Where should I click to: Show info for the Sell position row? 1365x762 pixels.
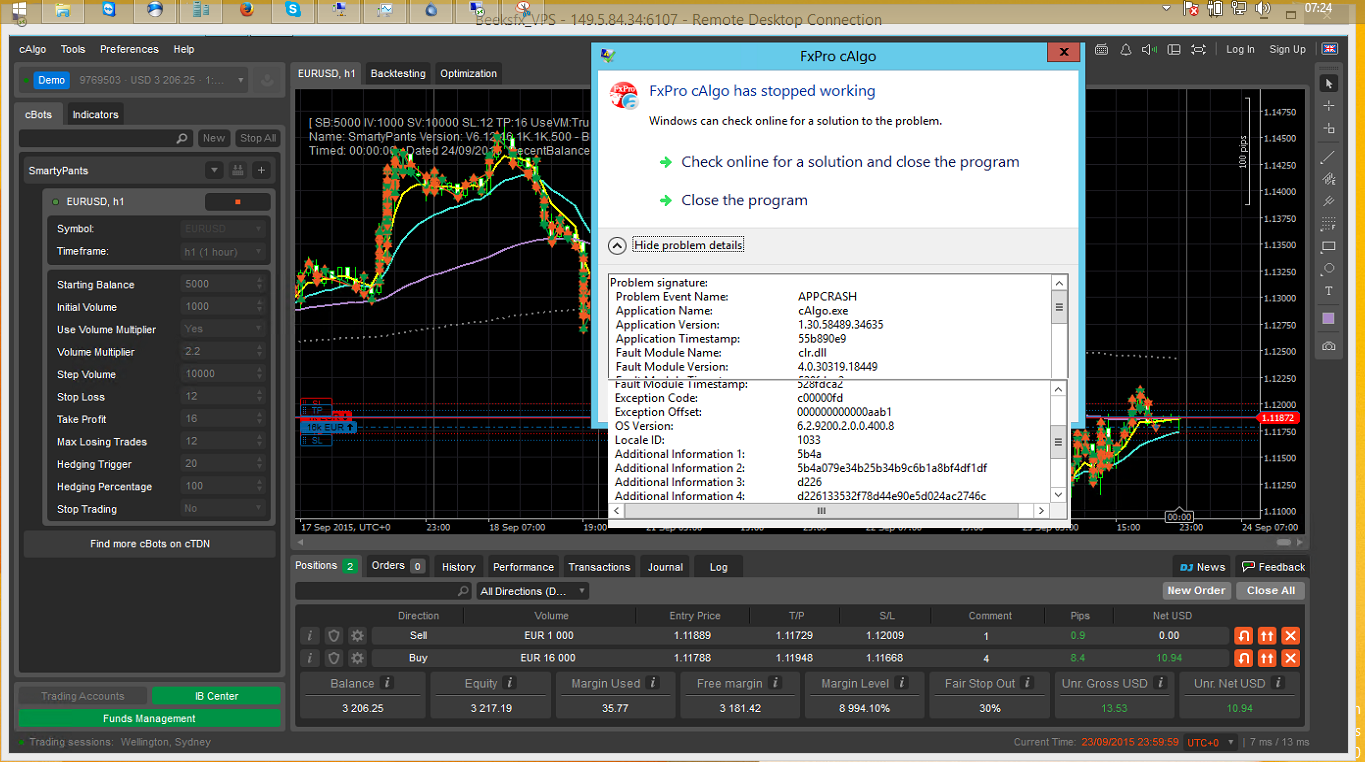coord(310,636)
